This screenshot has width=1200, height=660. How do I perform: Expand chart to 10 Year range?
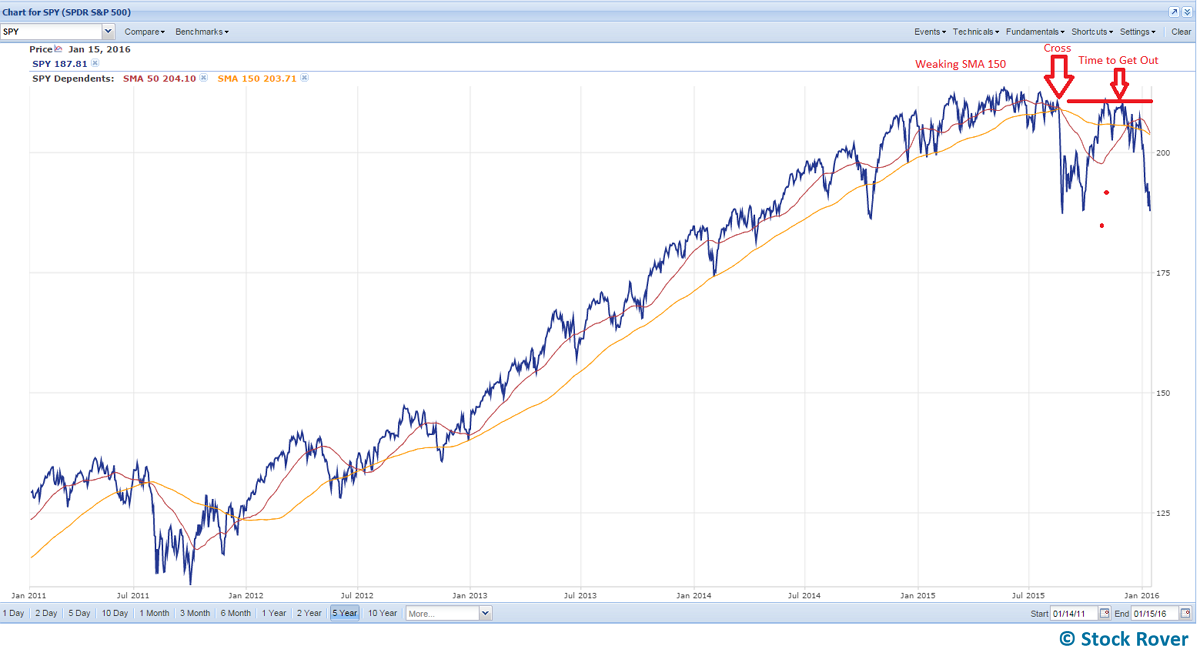[x=382, y=613]
